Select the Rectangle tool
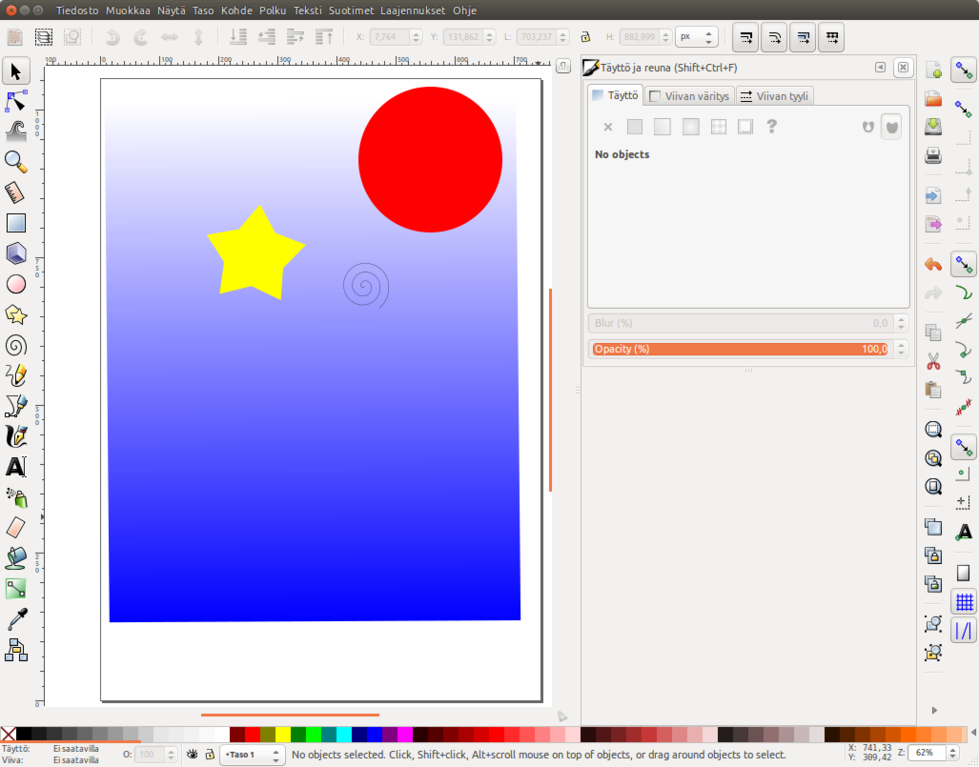 [16, 223]
